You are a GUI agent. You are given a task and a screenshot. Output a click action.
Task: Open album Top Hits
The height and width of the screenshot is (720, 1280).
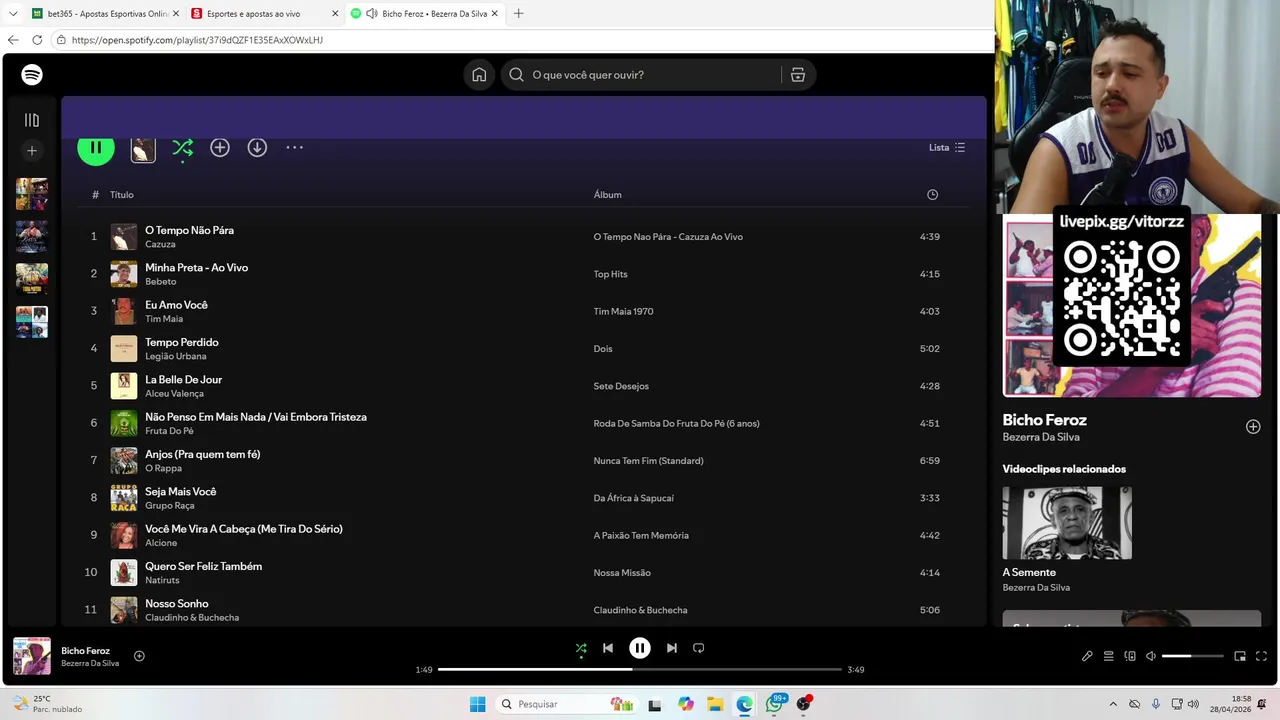tap(610, 274)
